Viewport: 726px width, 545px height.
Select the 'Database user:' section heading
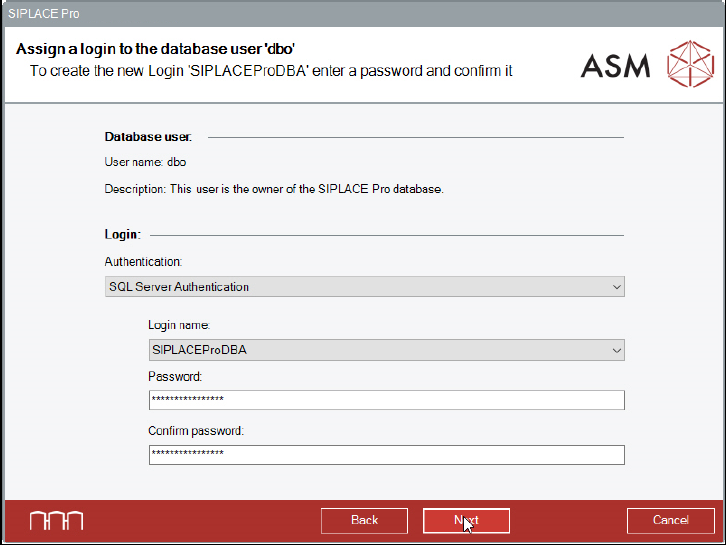tap(148, 136)
